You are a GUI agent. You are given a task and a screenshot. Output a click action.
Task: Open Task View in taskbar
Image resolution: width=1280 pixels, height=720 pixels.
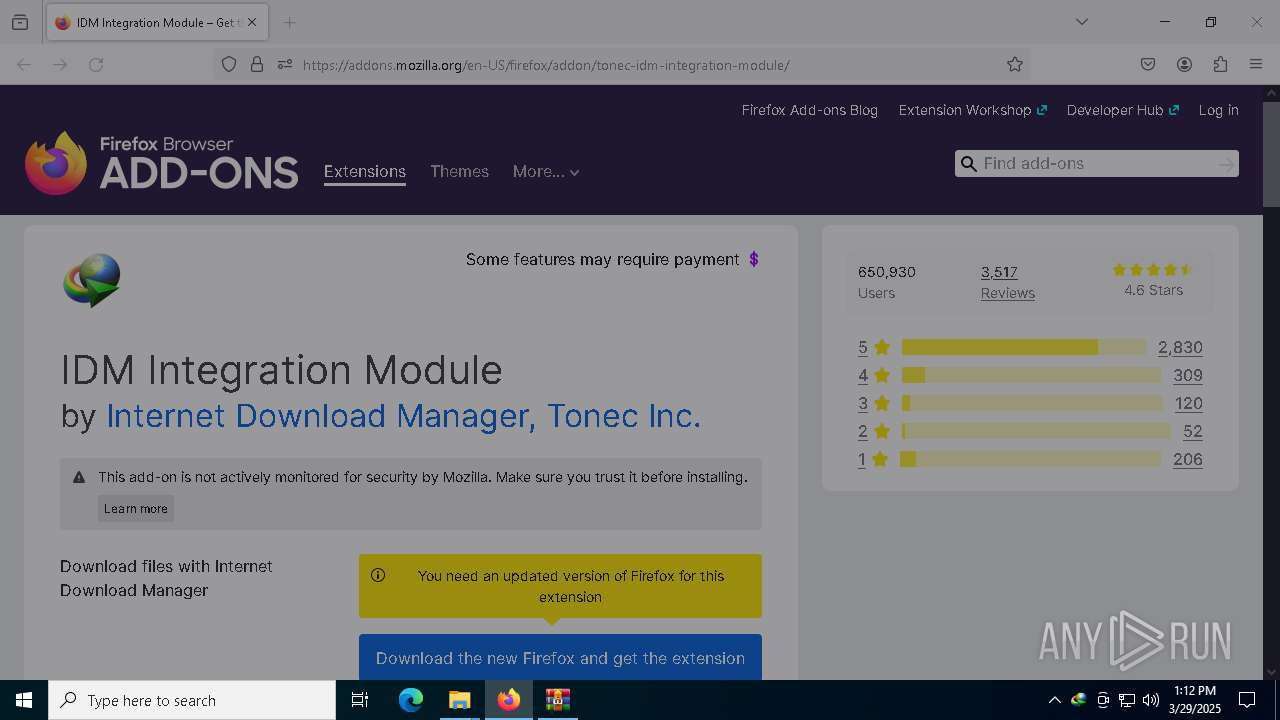coord(360,700)
